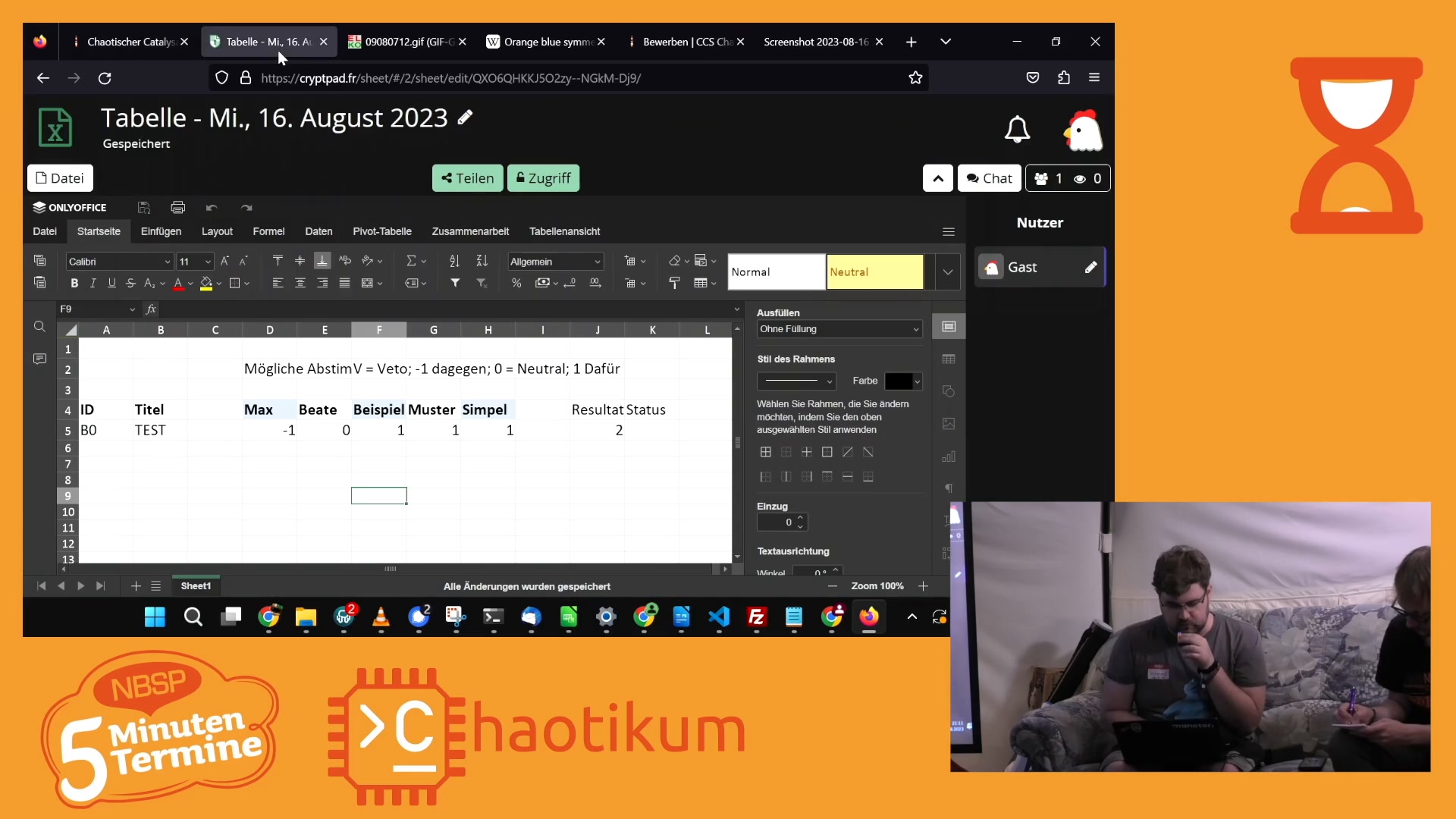This screenshot has width=1456, height=819.
Task: Increase the font size
Action: 225,261
